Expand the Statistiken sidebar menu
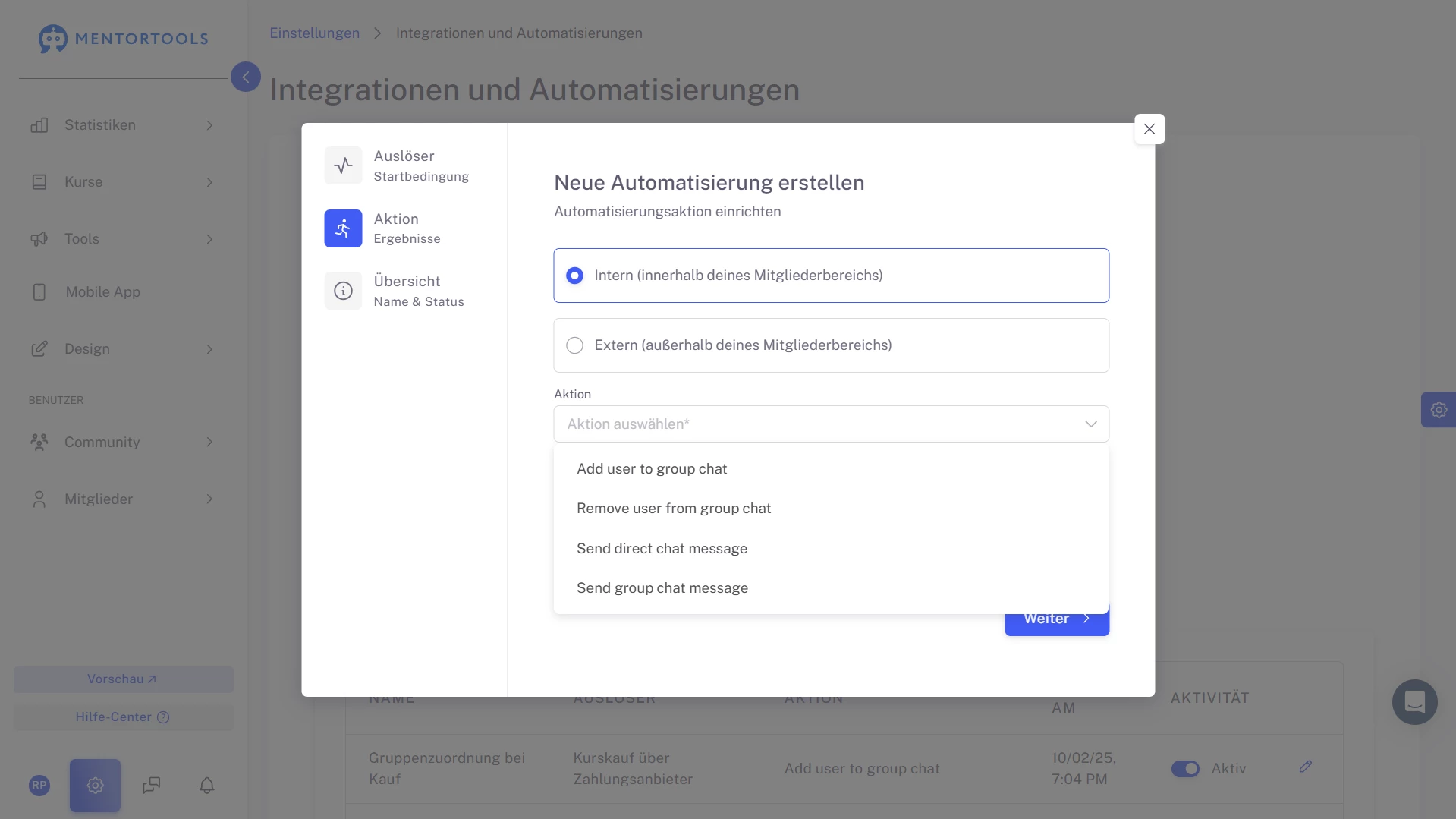The width and height of the screenshot is (1456, 819). [x=121, y=125]
